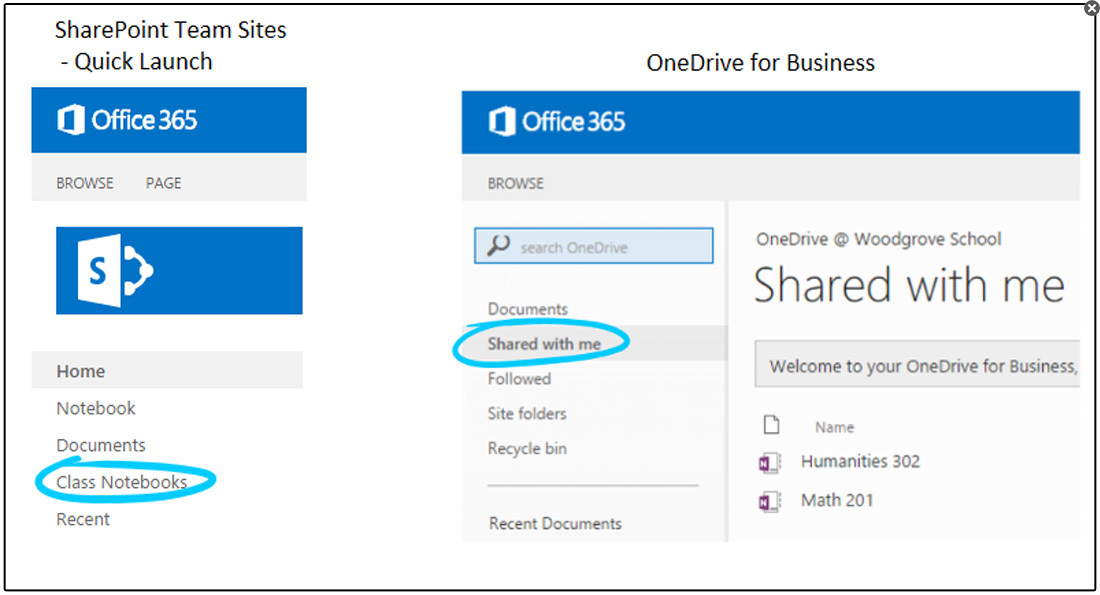
Task: Click the OneDrive @ Woodgrove School title
Action: coord(878,239)
